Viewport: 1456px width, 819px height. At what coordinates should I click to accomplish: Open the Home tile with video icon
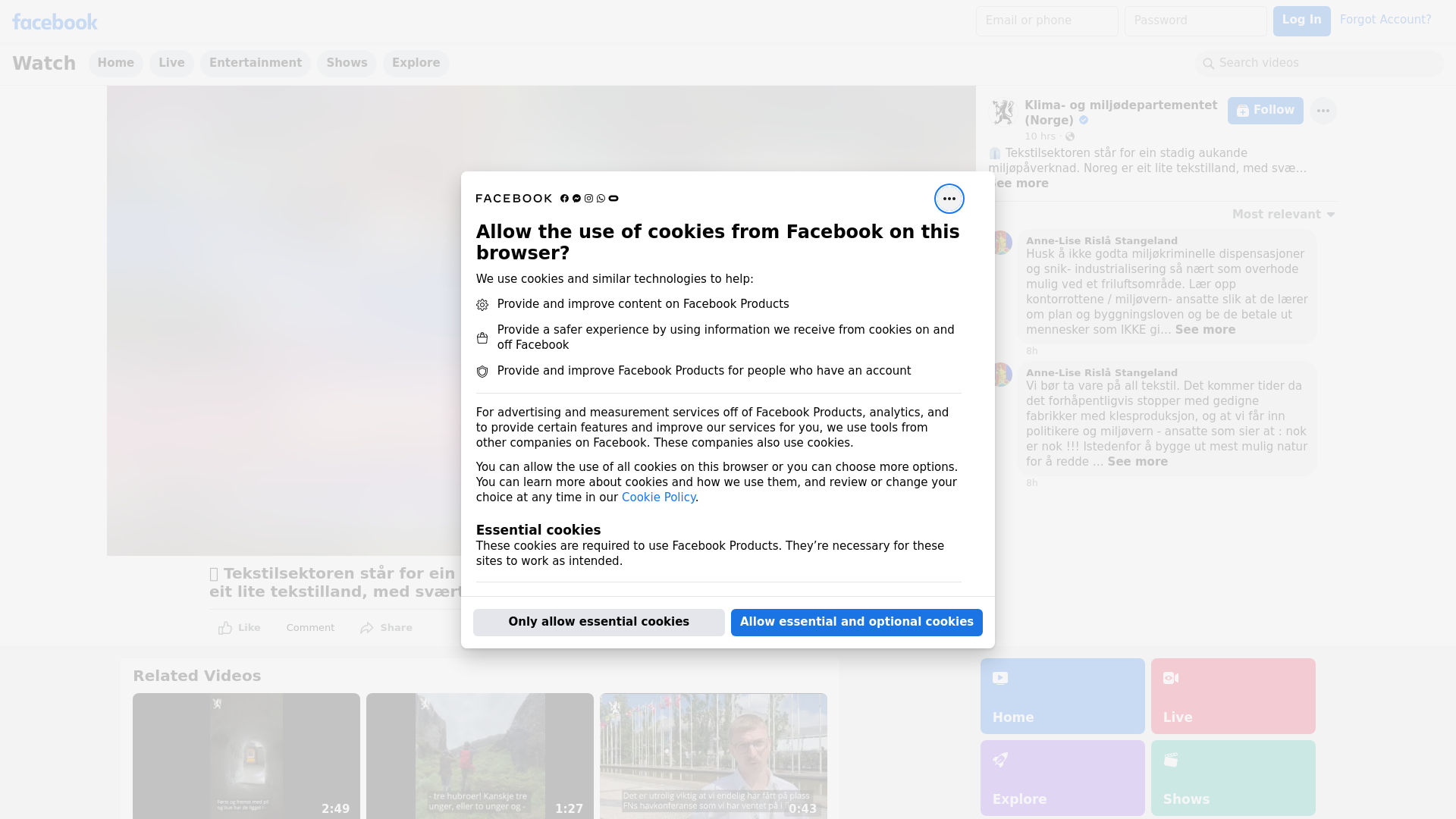pyautogui.click(x=1062, y=695)
